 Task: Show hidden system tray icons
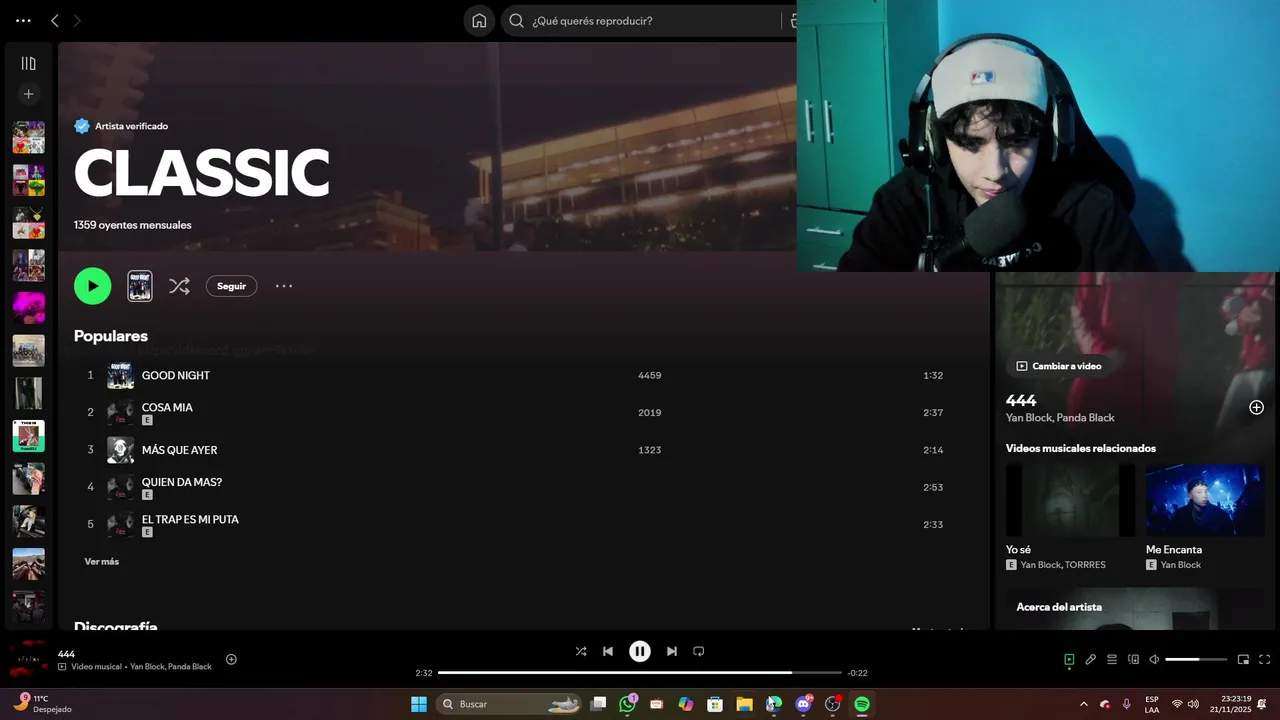[x=1083, y=704]
